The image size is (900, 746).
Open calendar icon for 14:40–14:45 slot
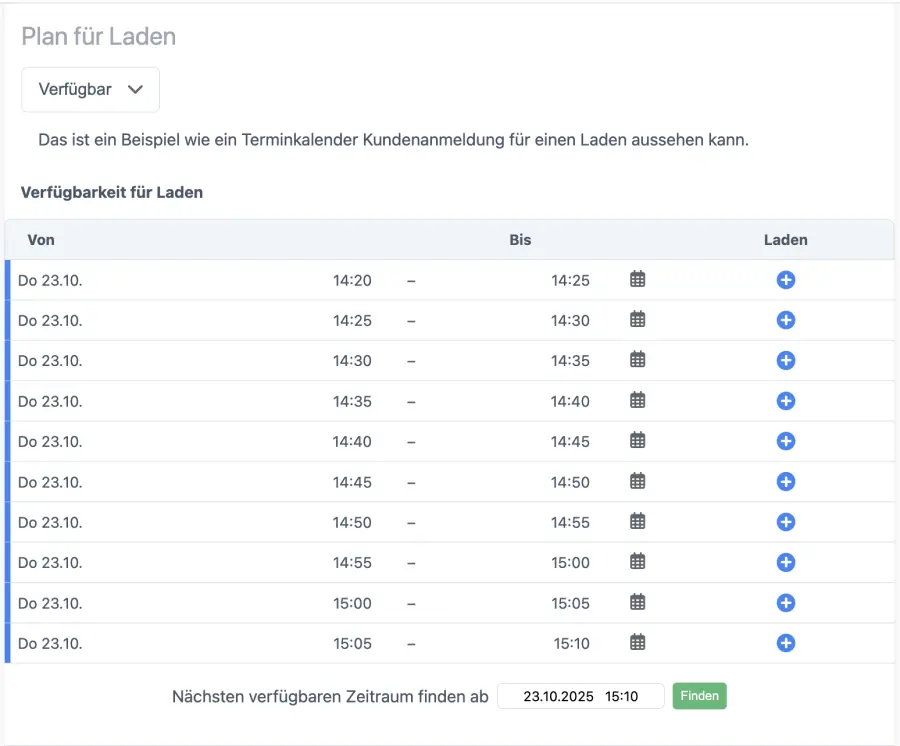[x=638, y=441]
